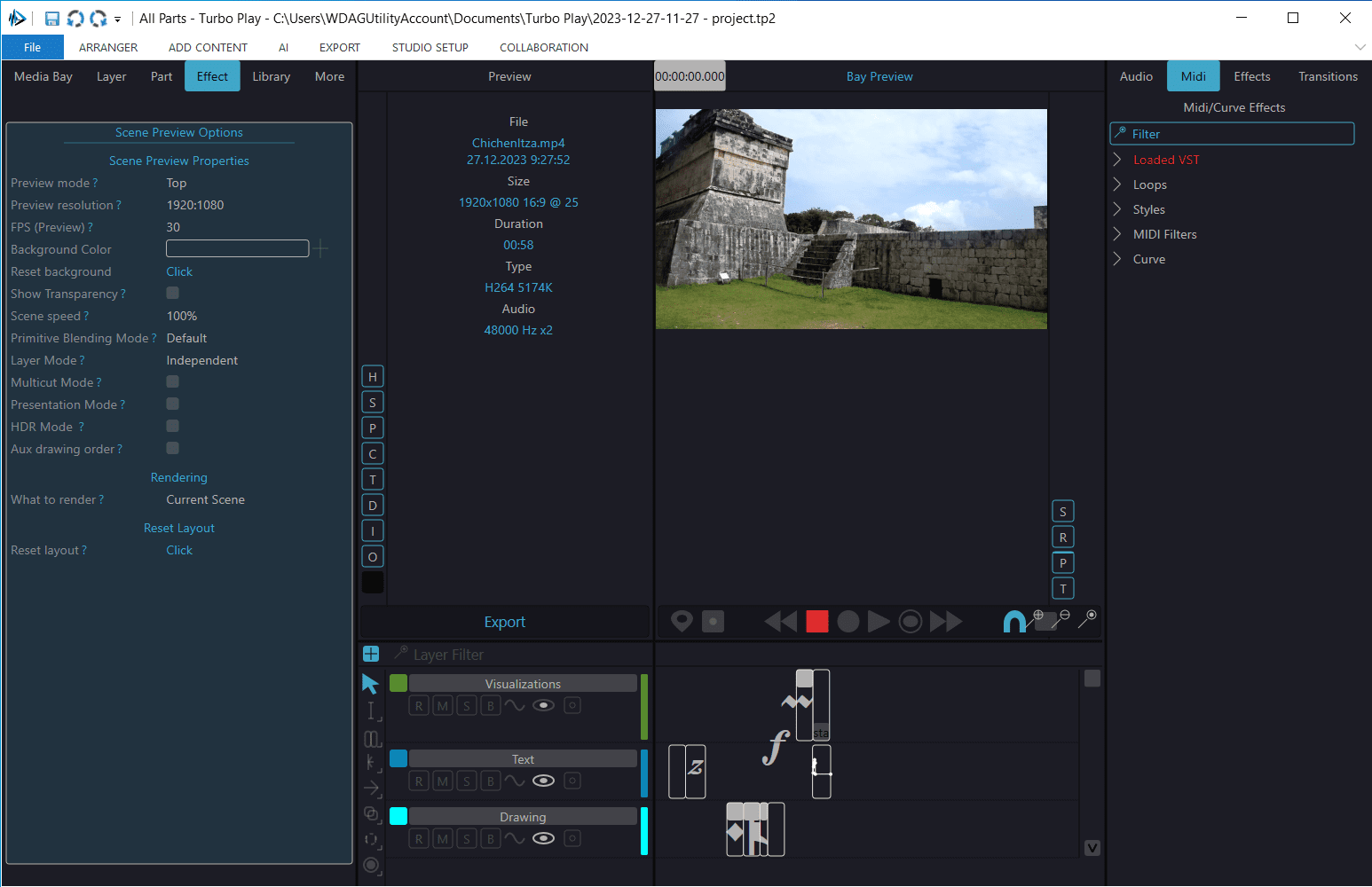Screen dimensions: 1372x887
Task: Click the preview toggle button labeled C
Action: pos(373,454)
